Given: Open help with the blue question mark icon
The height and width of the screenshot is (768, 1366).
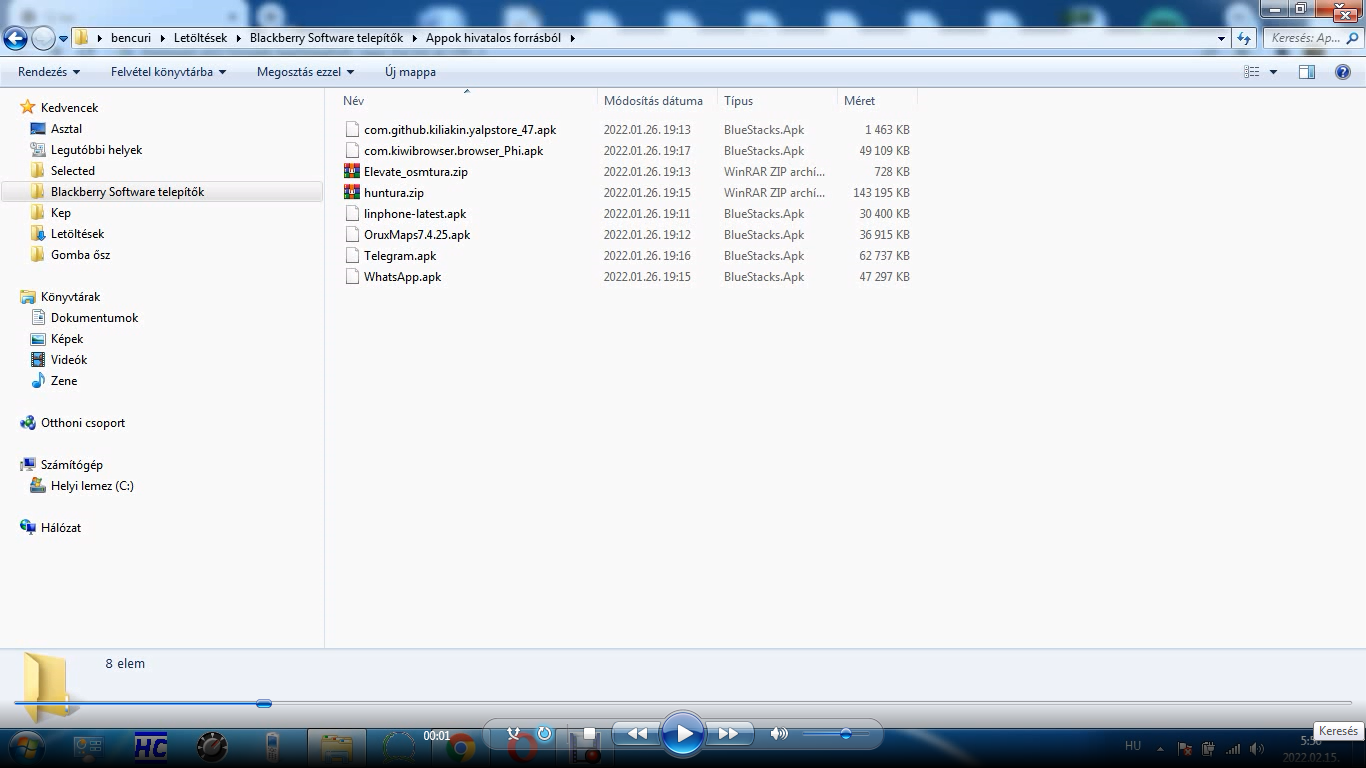Looking at the screenshot, I should (x=1343, y=72).
